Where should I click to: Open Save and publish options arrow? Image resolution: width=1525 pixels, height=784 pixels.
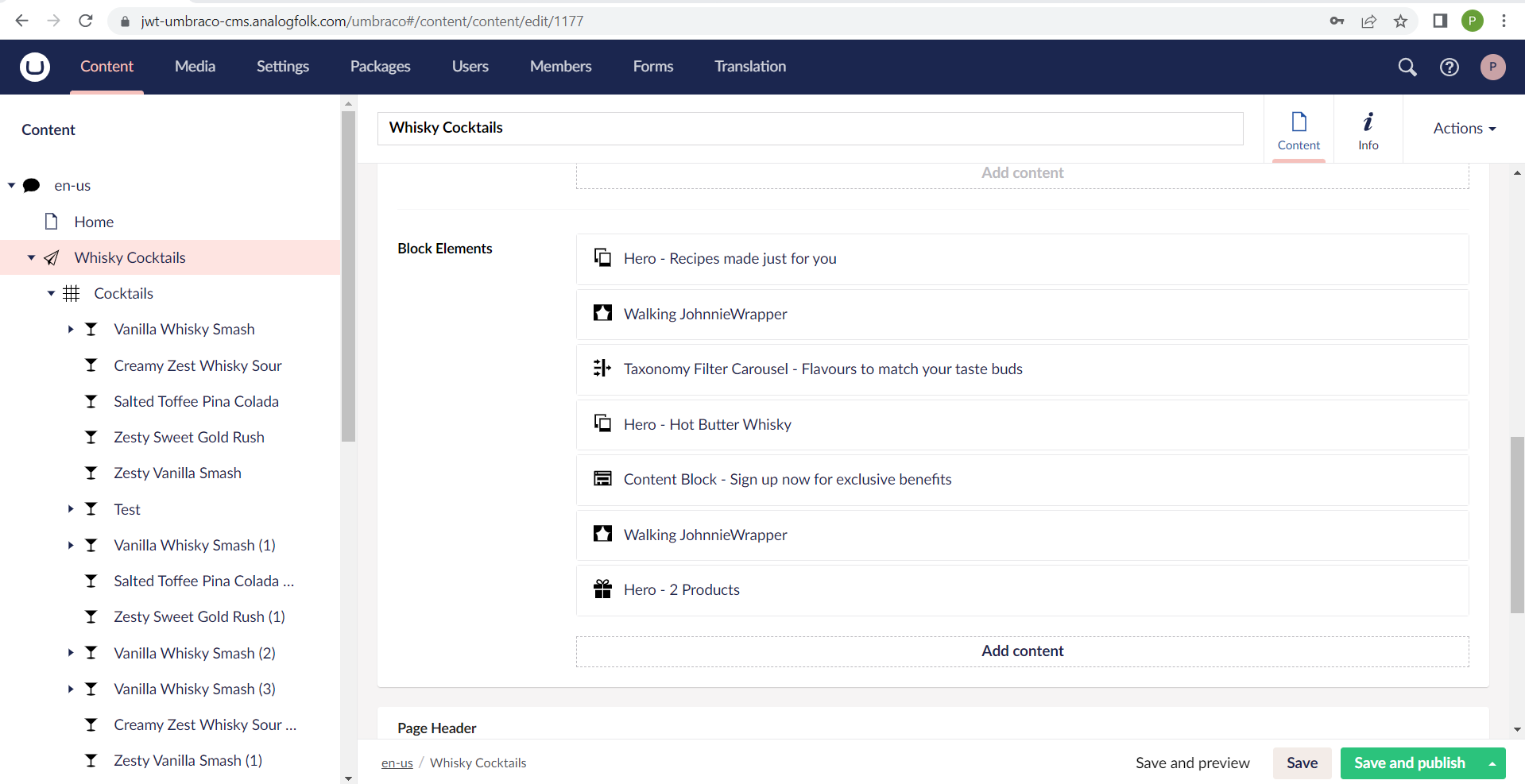pyautogui.click(x=1492, y=763)
